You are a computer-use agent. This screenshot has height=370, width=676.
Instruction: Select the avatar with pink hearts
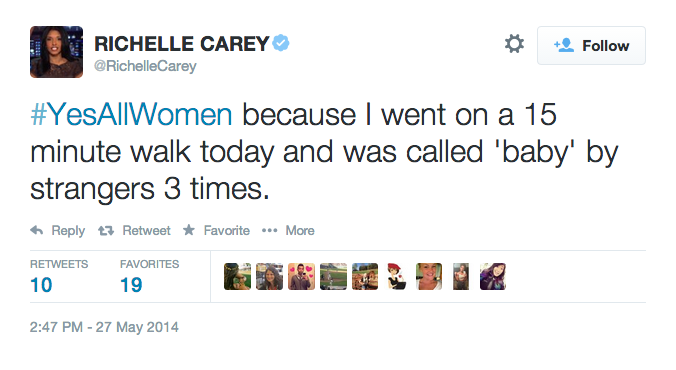[x=301, y=276]
